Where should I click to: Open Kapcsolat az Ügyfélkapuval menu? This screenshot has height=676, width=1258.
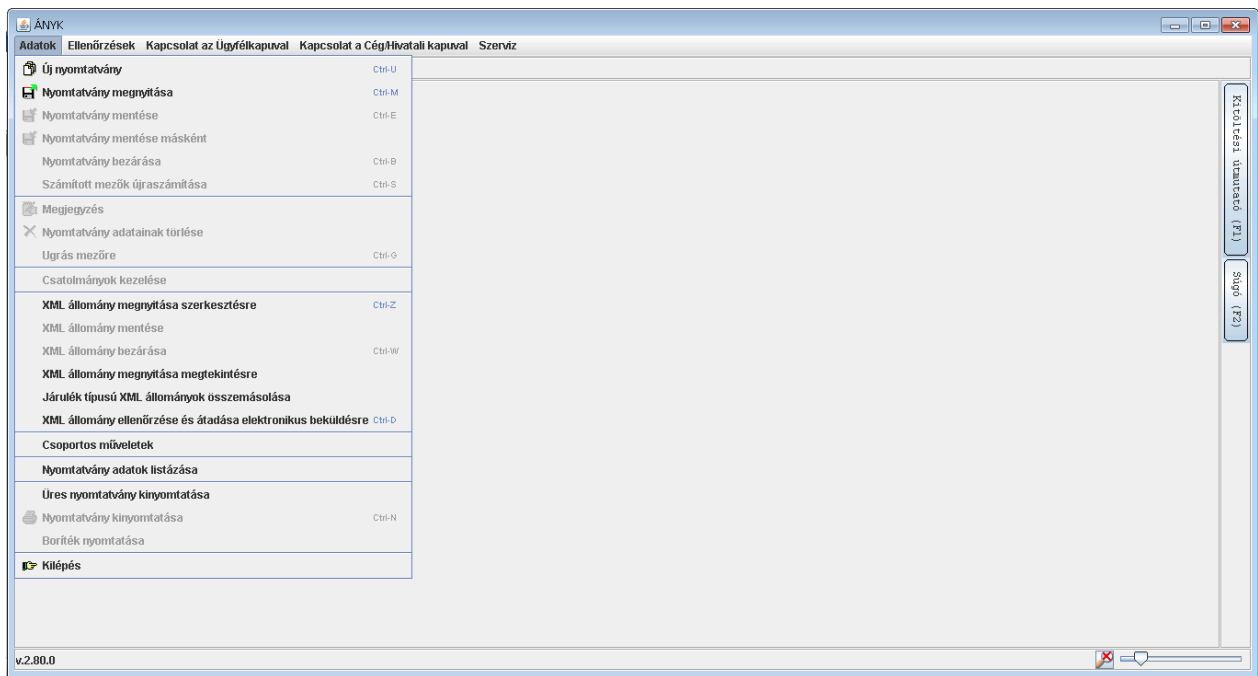tap(217, 46)
